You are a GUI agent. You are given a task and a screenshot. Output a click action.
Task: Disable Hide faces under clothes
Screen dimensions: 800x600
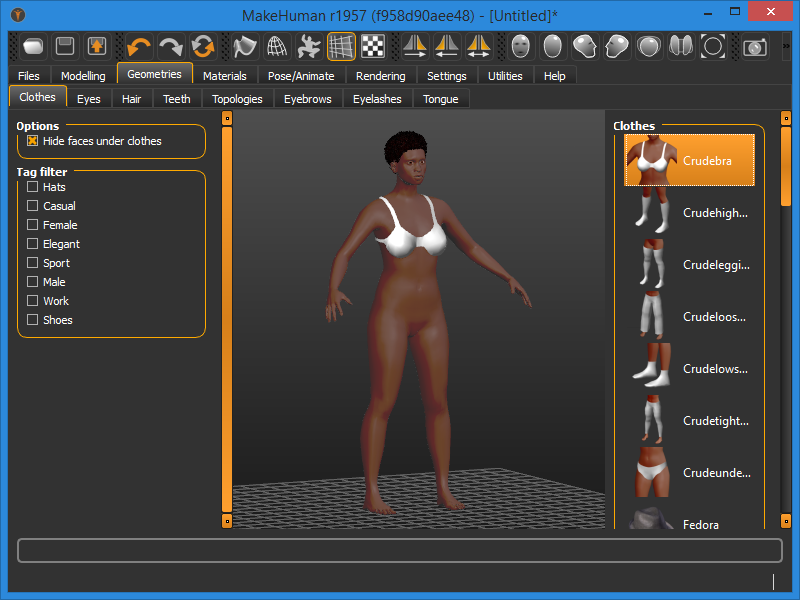33,141
